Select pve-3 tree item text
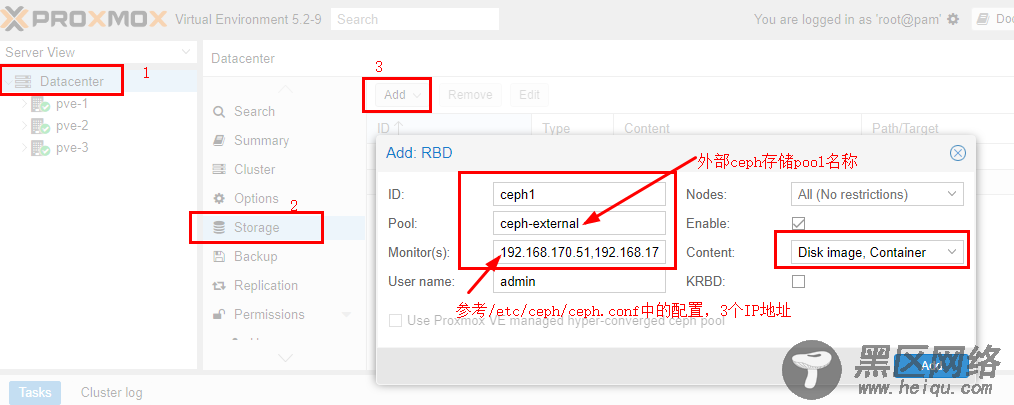Image resolution: width=1014 pixels, height=405 pixels. pyautogui.click(x=72, y=148)
